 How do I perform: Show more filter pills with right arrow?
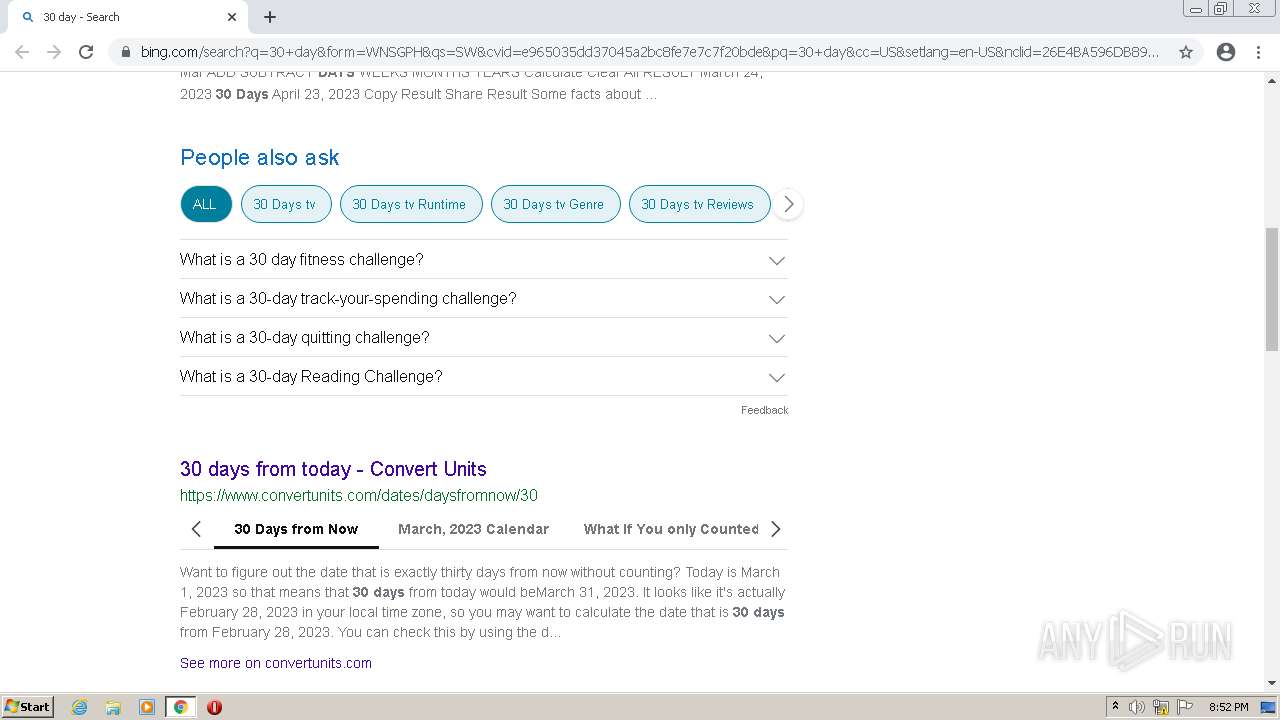[788, 204]
